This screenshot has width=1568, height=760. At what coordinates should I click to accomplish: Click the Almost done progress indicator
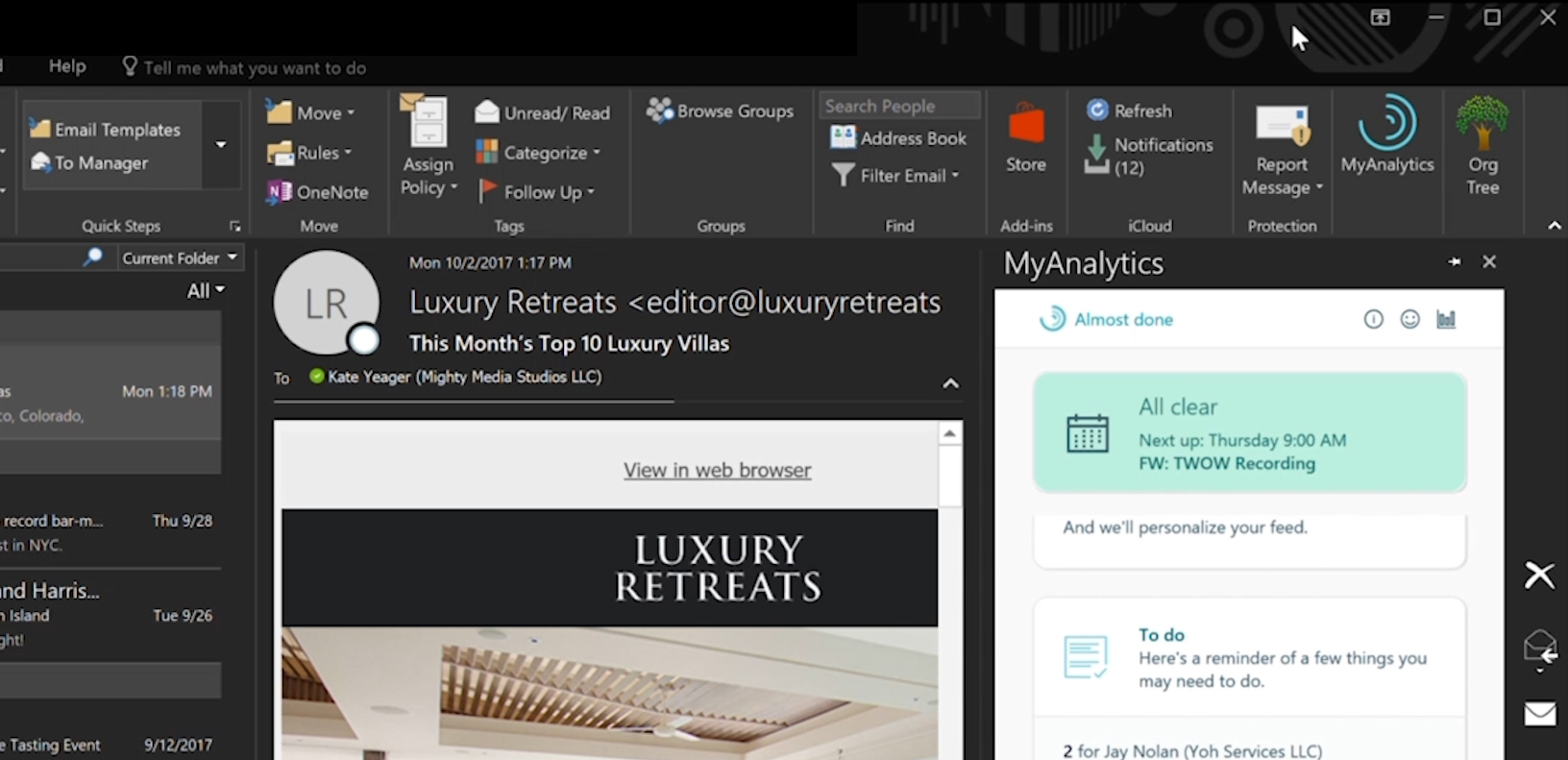1107,319
